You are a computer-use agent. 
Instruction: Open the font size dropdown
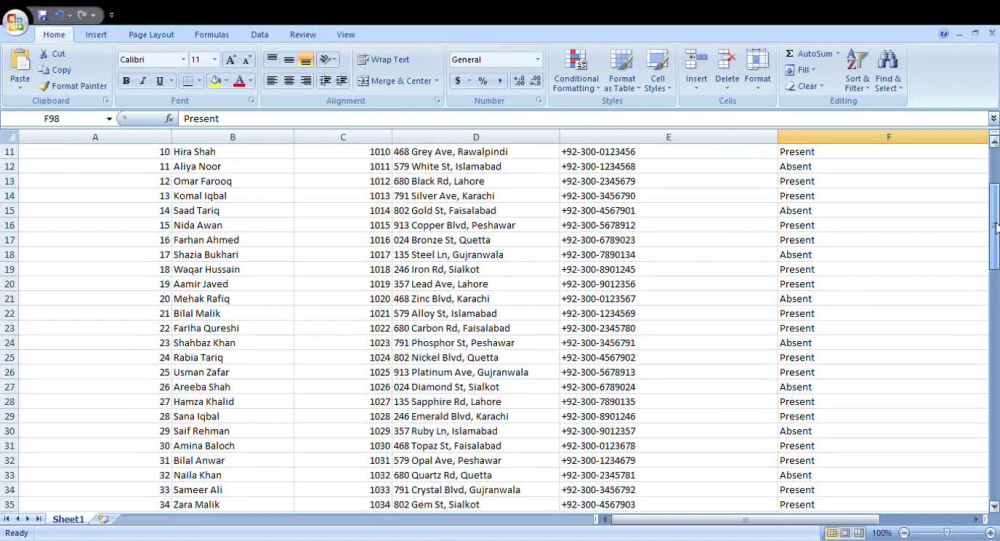point(214,59)
